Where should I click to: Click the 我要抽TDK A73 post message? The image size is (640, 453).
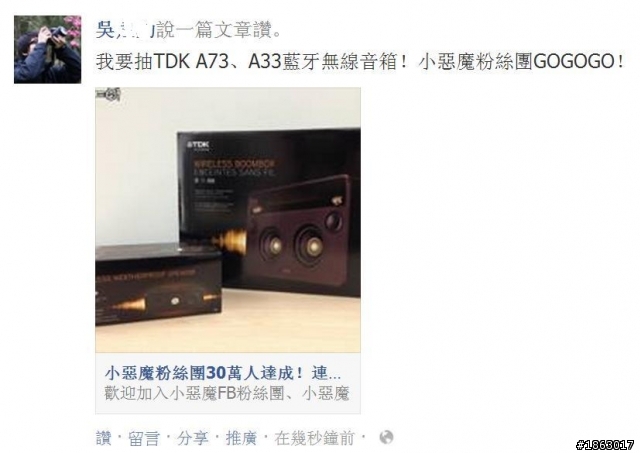pyautogui.click(x=360, y=62)
